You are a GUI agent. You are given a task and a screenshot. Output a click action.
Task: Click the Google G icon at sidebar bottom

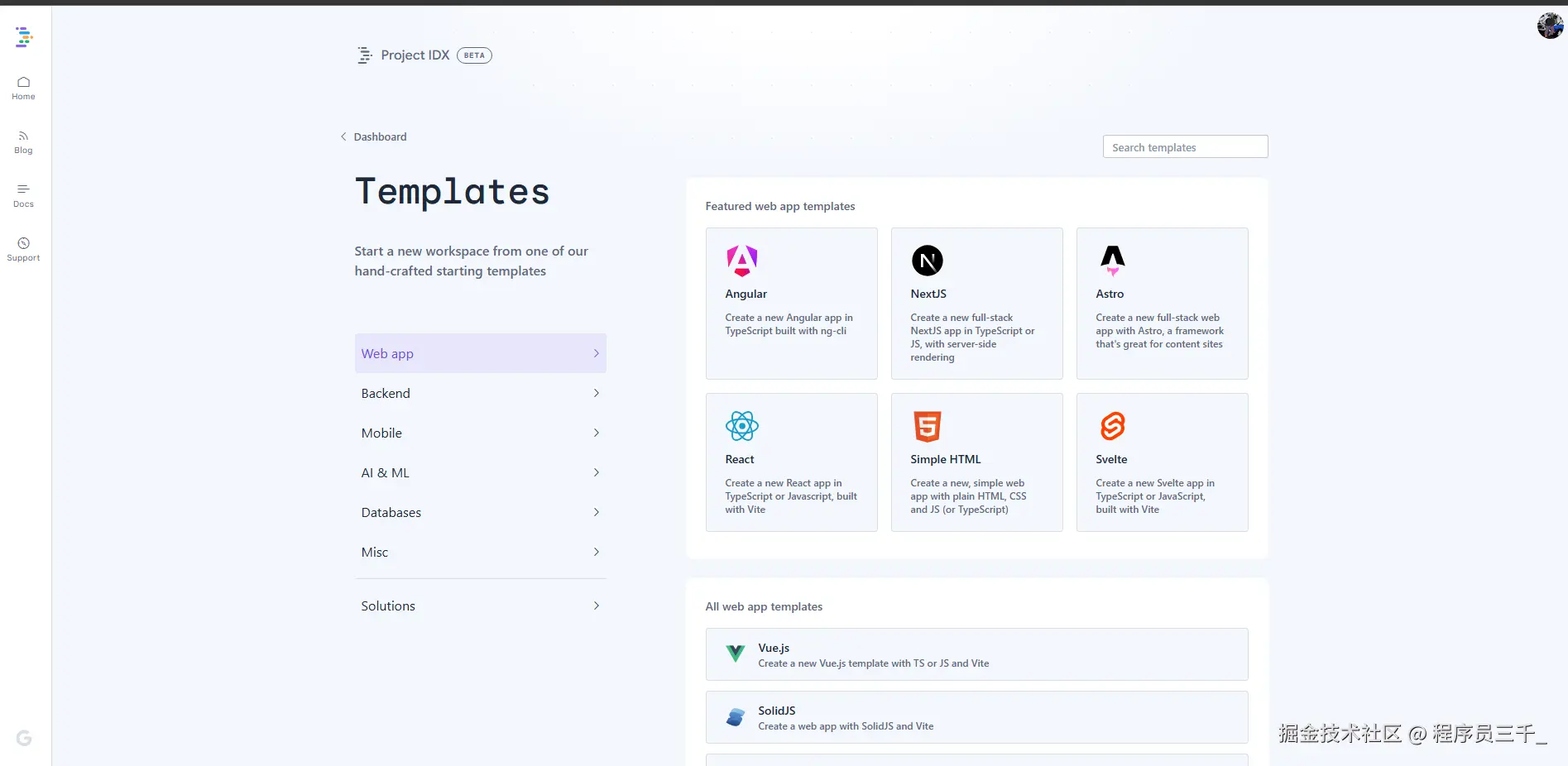(x=24, y=738)
